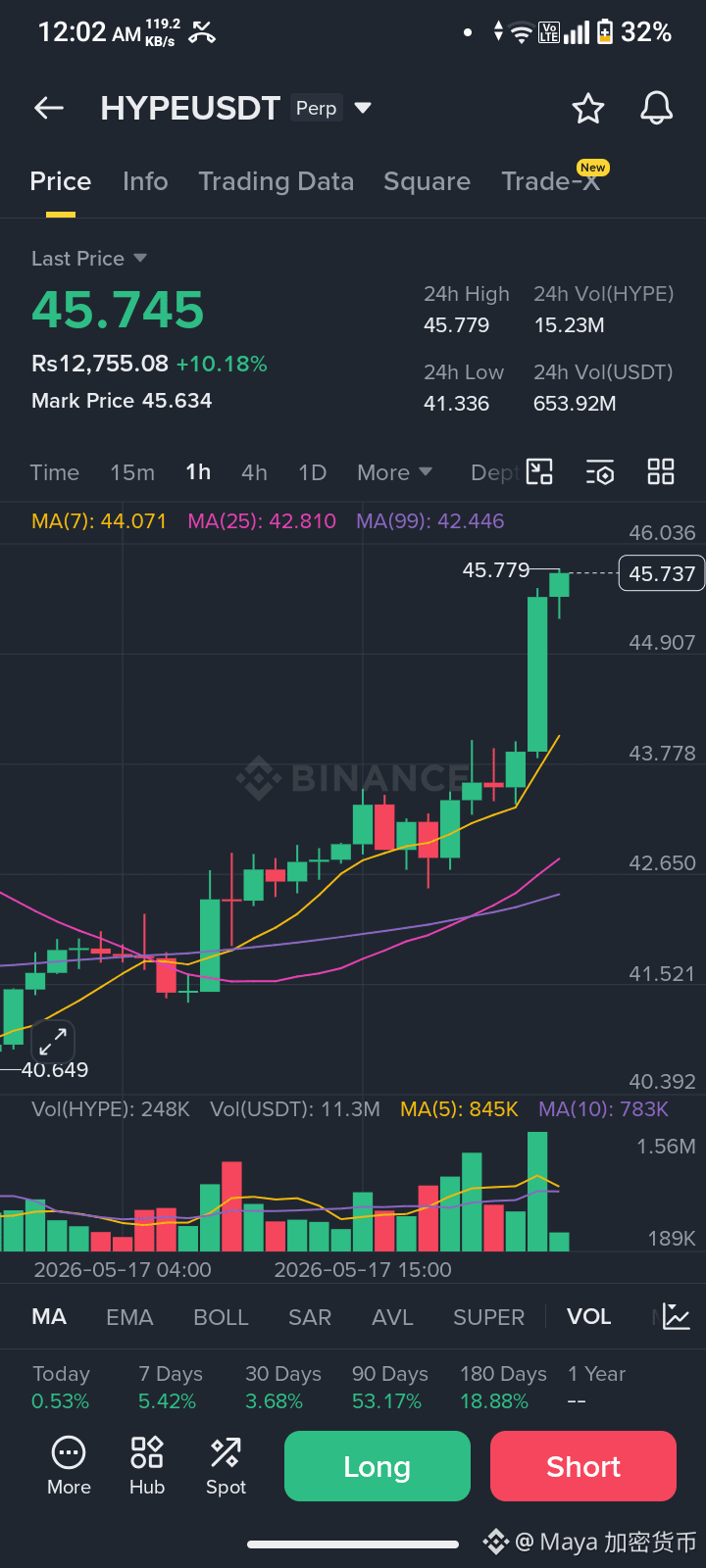This screenshot has width=706, height=1568.
Task: Toggle VOL sub-indicator
Action: (588, 1316)
